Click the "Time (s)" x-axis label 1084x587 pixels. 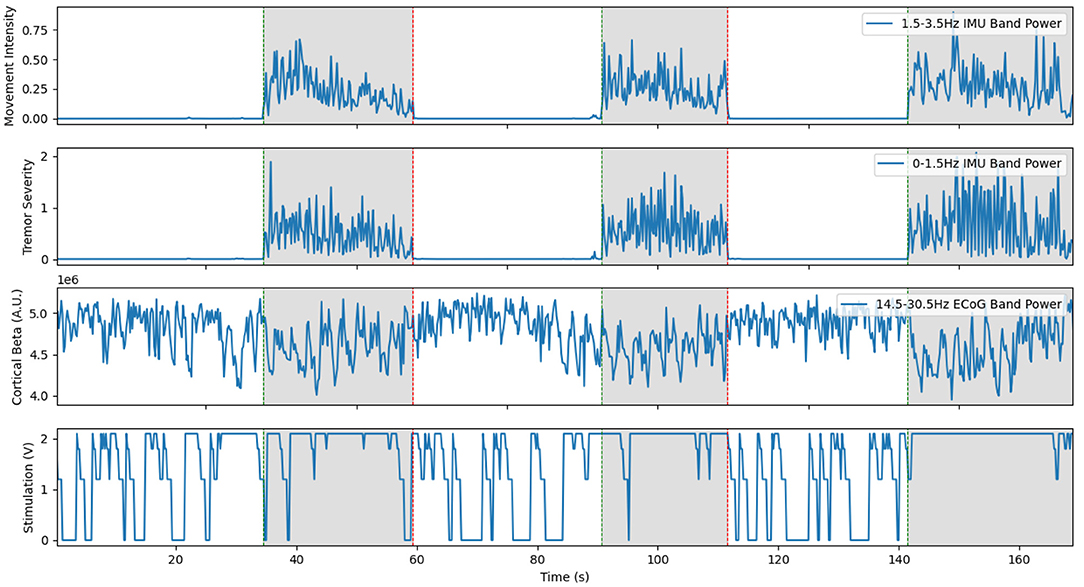pos(565,577)
